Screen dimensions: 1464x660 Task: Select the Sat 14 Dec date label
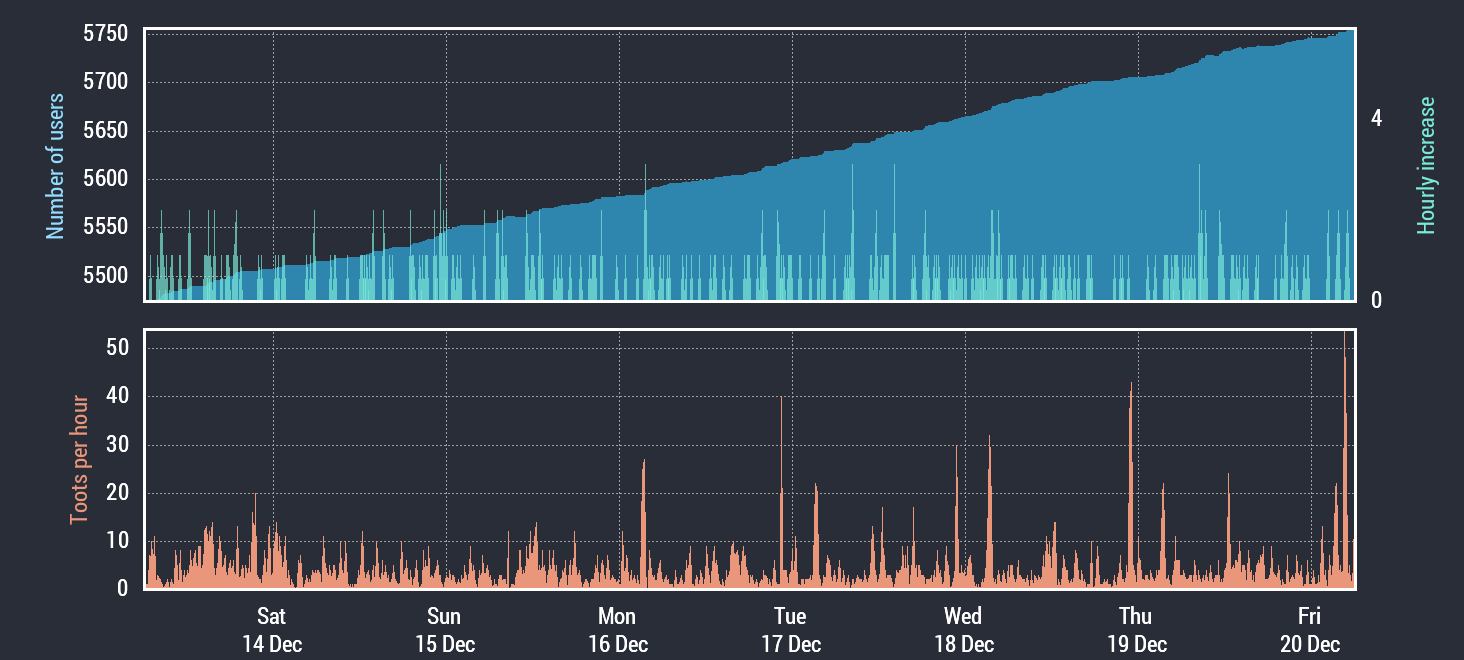click(271, 630)
